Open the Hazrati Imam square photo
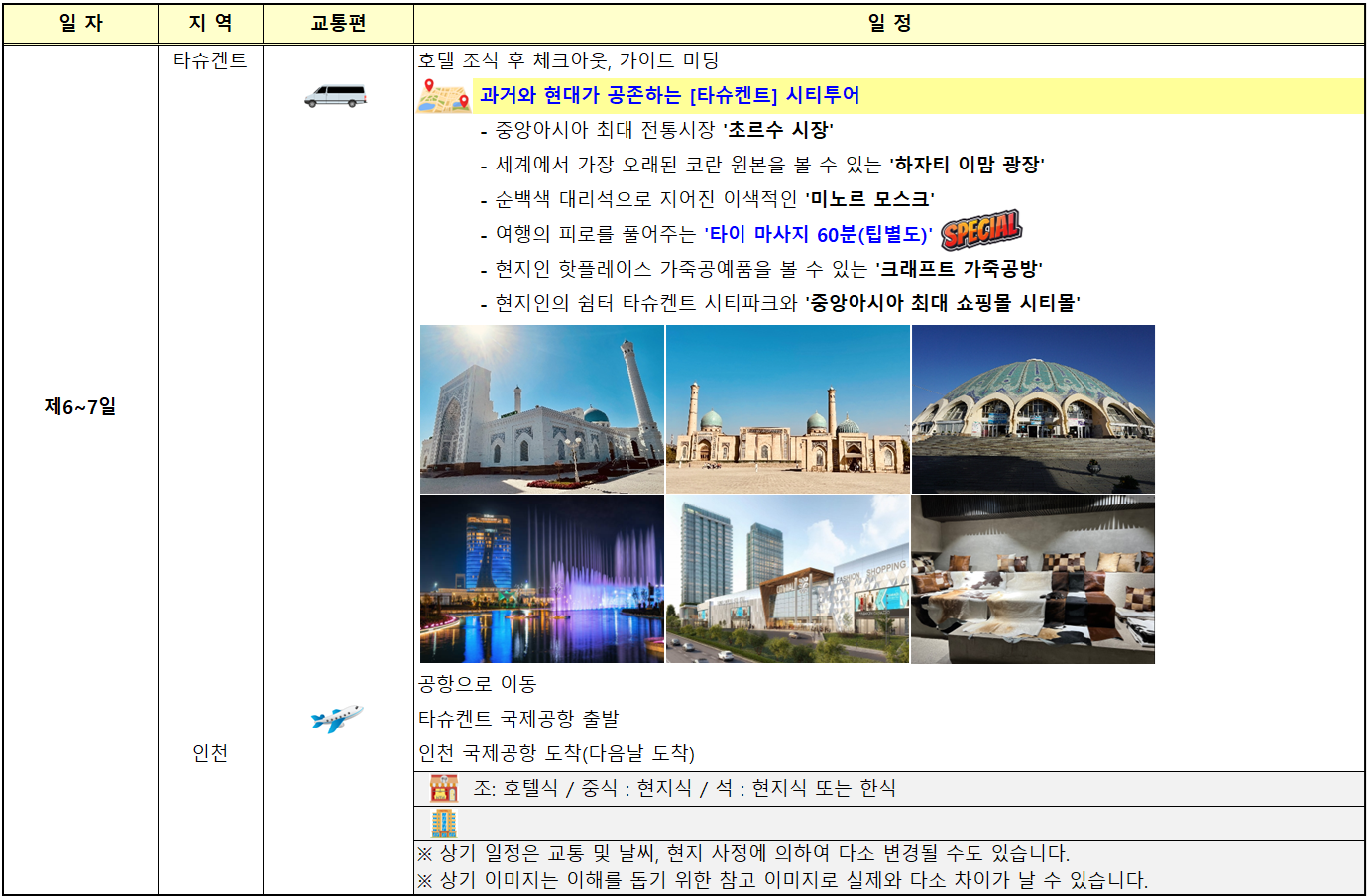Image resolution: width=1369 pixels, height=896 pixels. [788, 409]
